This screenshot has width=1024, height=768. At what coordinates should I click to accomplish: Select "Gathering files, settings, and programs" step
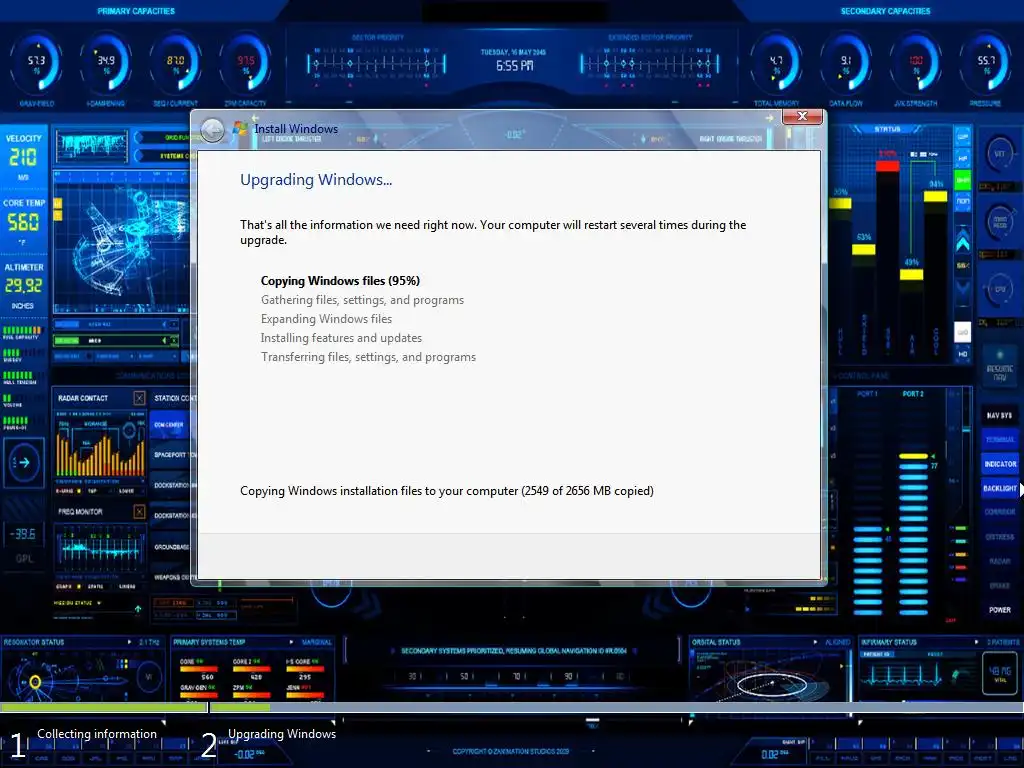coord(362,300)
